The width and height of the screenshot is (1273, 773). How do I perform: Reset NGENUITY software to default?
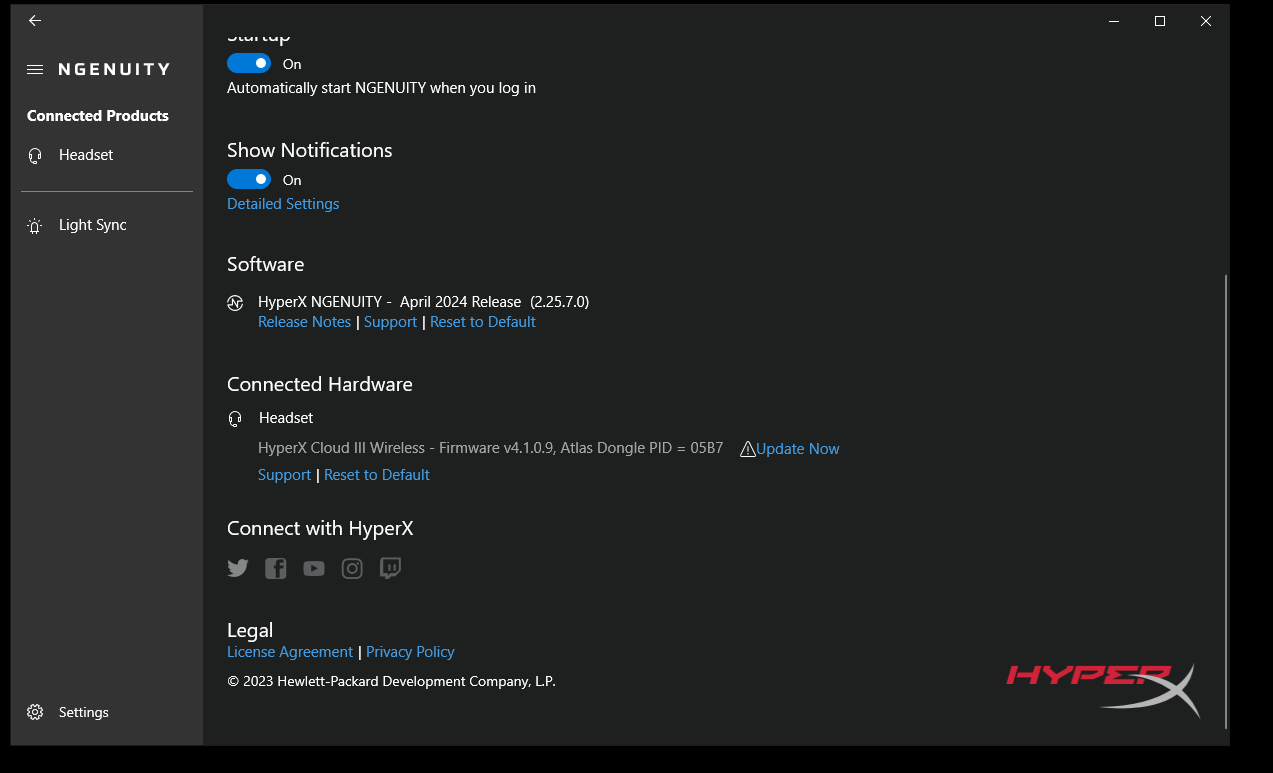tap(483, 322)
